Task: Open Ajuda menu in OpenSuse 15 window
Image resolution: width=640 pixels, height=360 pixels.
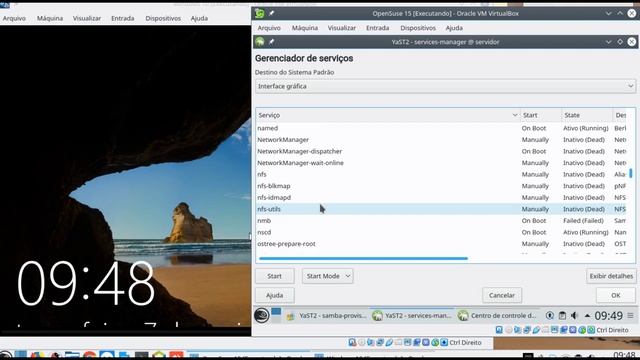Action: (454, 28)
